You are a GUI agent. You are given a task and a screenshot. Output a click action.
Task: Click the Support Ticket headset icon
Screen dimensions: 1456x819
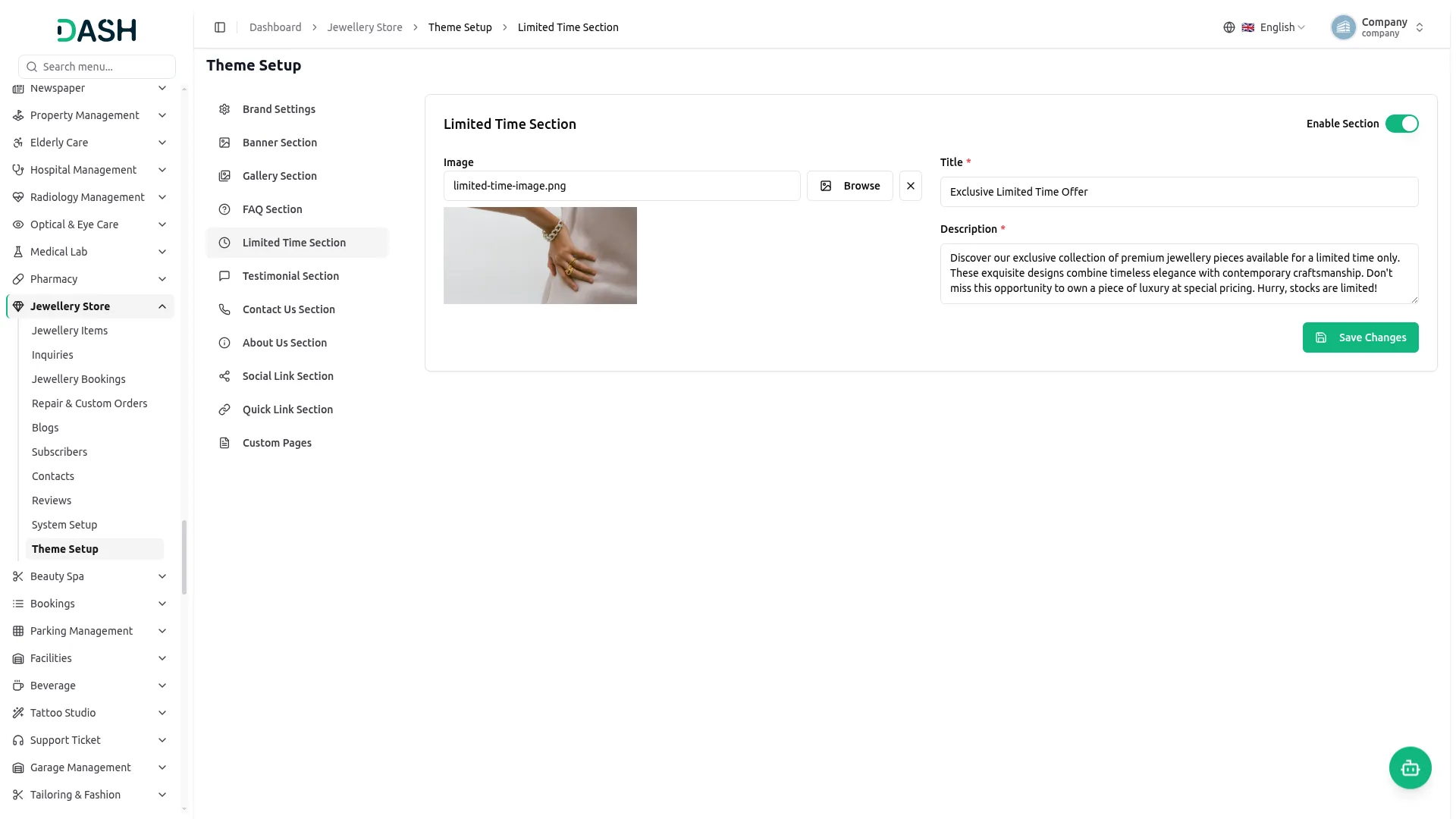point(18,740)
